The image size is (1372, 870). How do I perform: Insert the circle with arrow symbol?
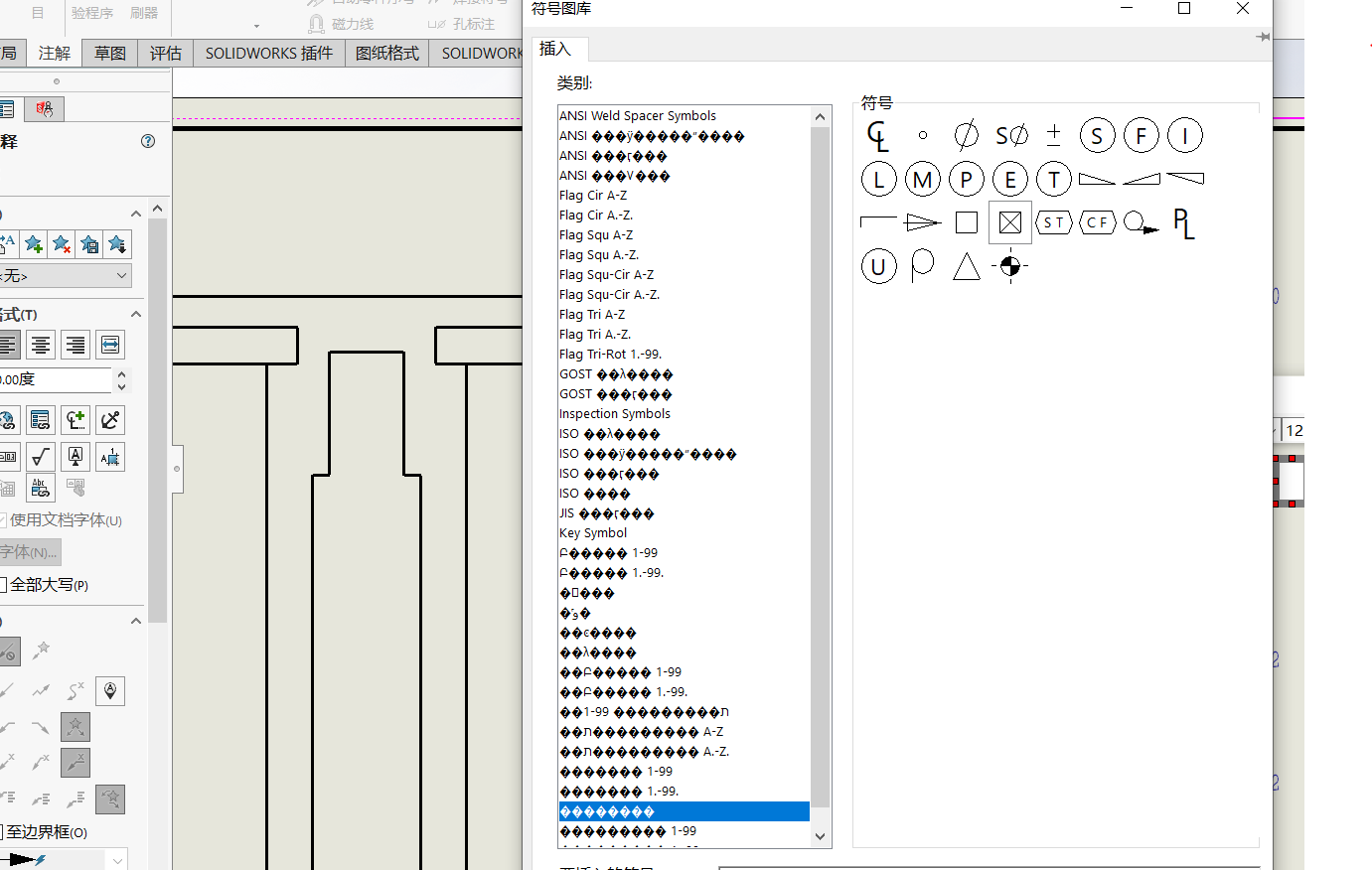coord(1142,222)
